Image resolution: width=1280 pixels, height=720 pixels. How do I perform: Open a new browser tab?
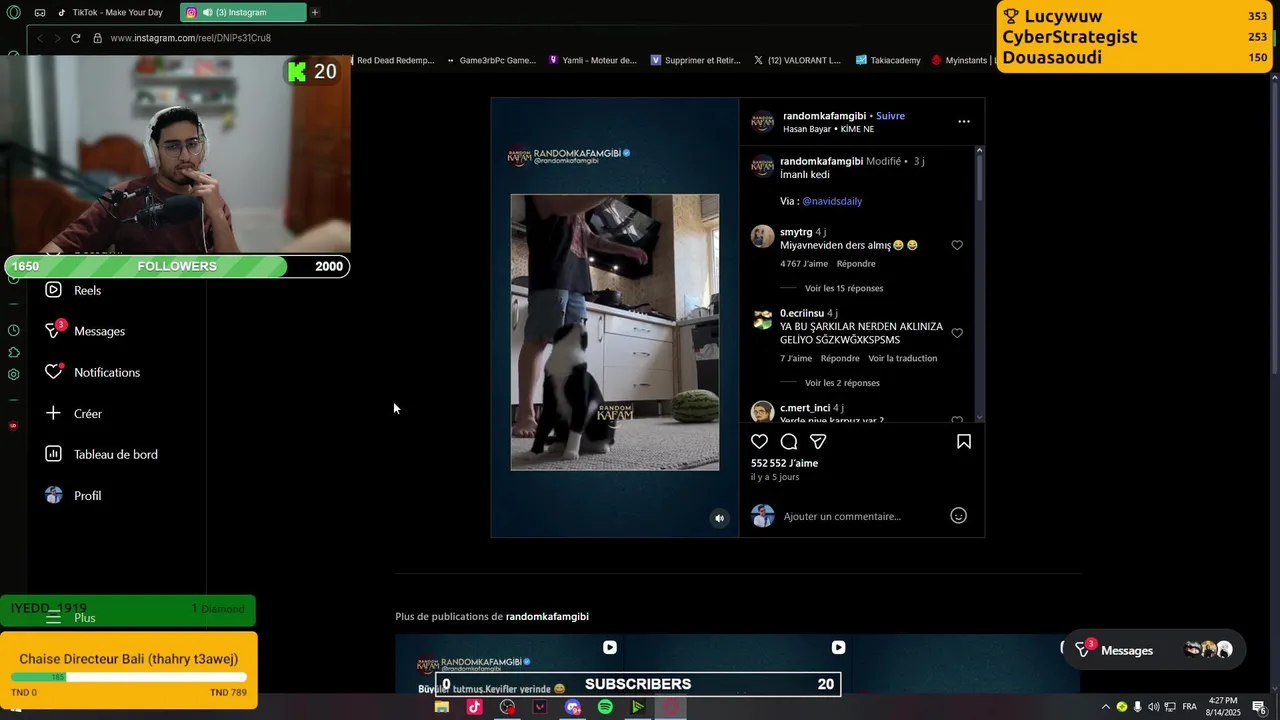click(x=315, y=13)
